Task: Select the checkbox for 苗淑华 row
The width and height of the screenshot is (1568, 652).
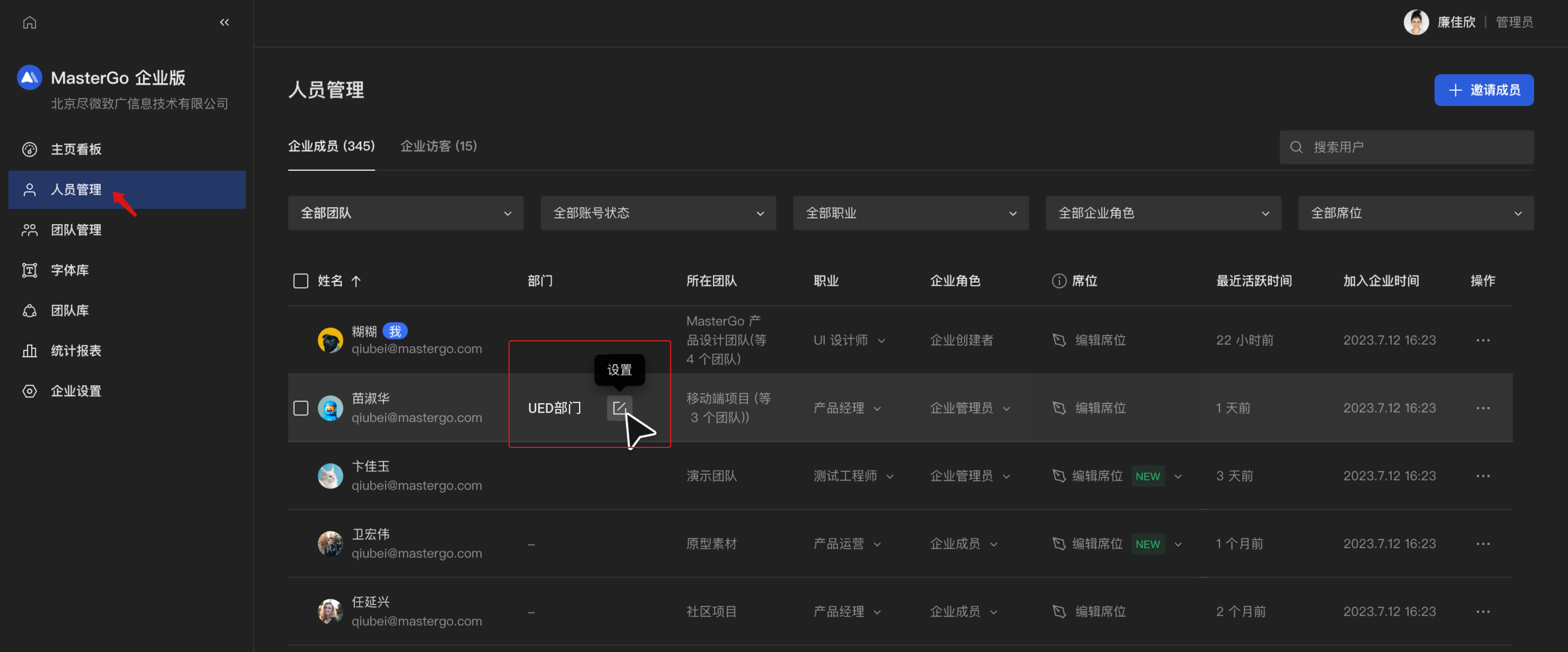Action: 301,408
